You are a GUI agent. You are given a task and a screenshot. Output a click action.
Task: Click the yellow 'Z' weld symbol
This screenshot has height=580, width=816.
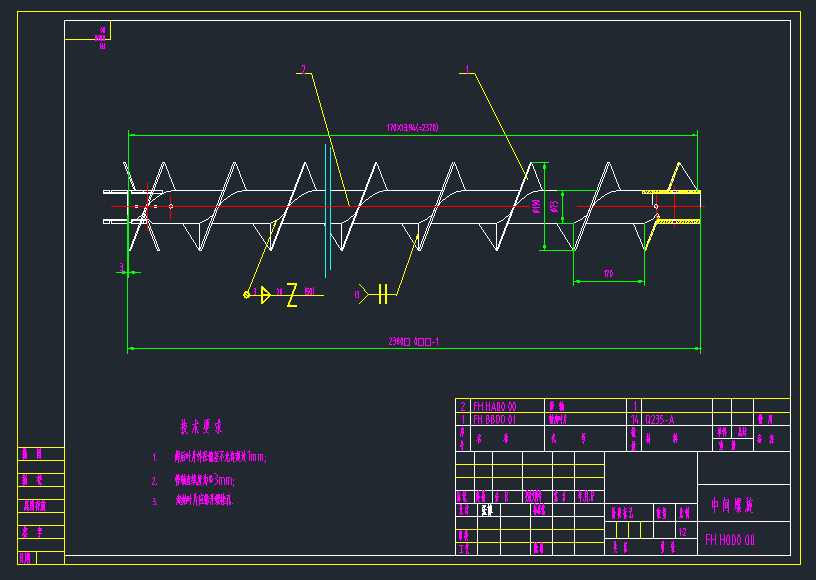292,295
